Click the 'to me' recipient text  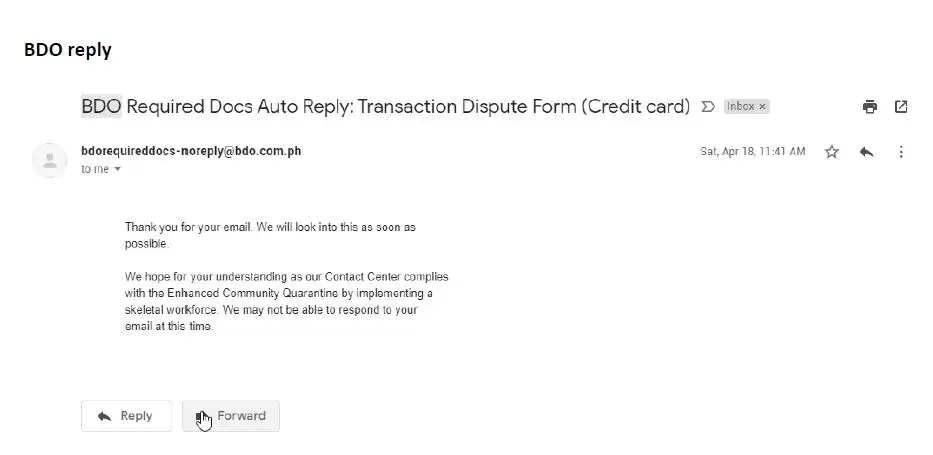[x=95, y=170]
